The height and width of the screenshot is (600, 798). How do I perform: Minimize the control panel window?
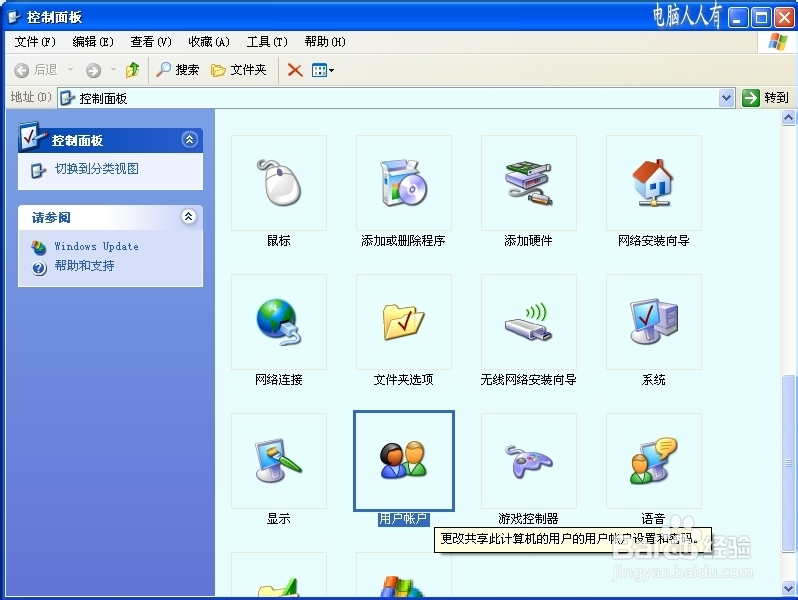[738, 18]
